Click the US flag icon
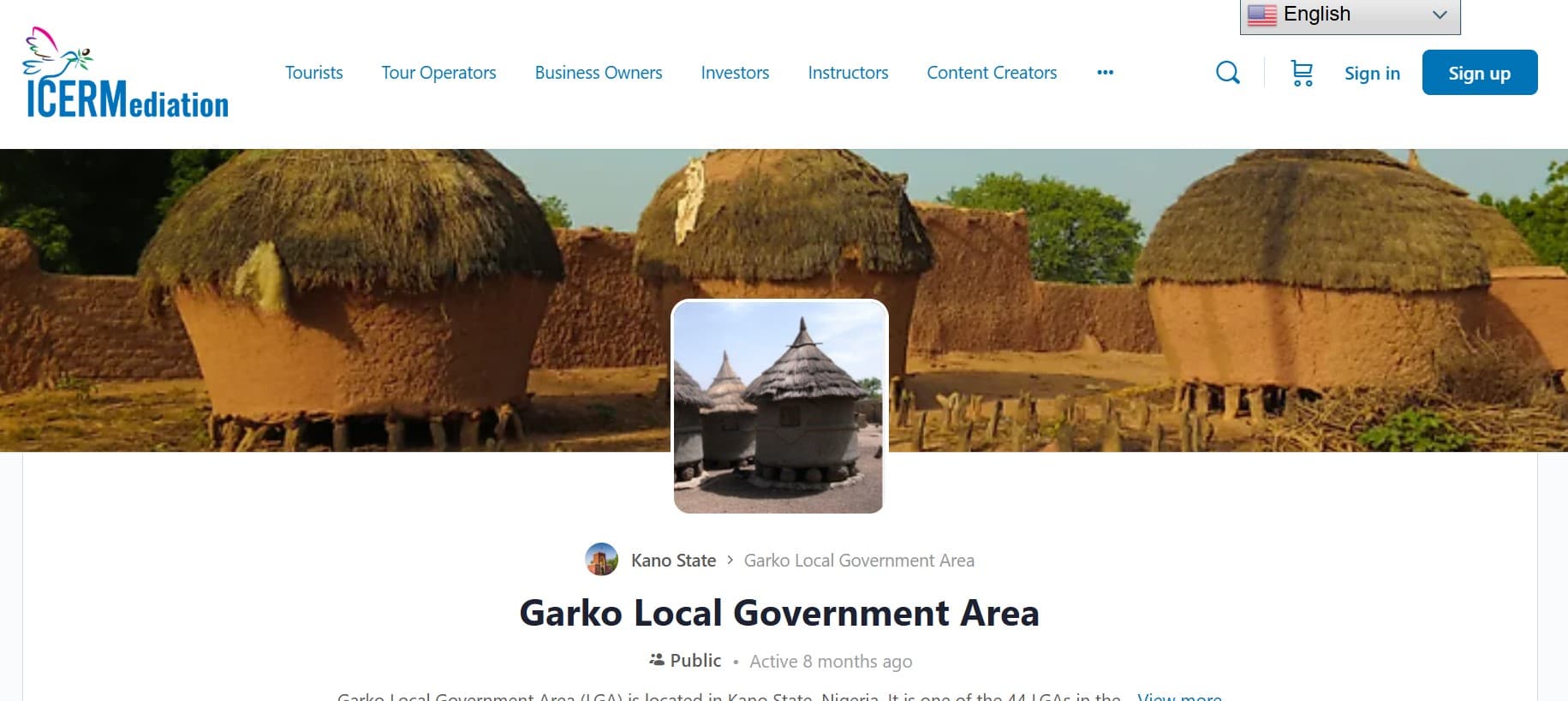1568x701 pixels. point(1262,15)
